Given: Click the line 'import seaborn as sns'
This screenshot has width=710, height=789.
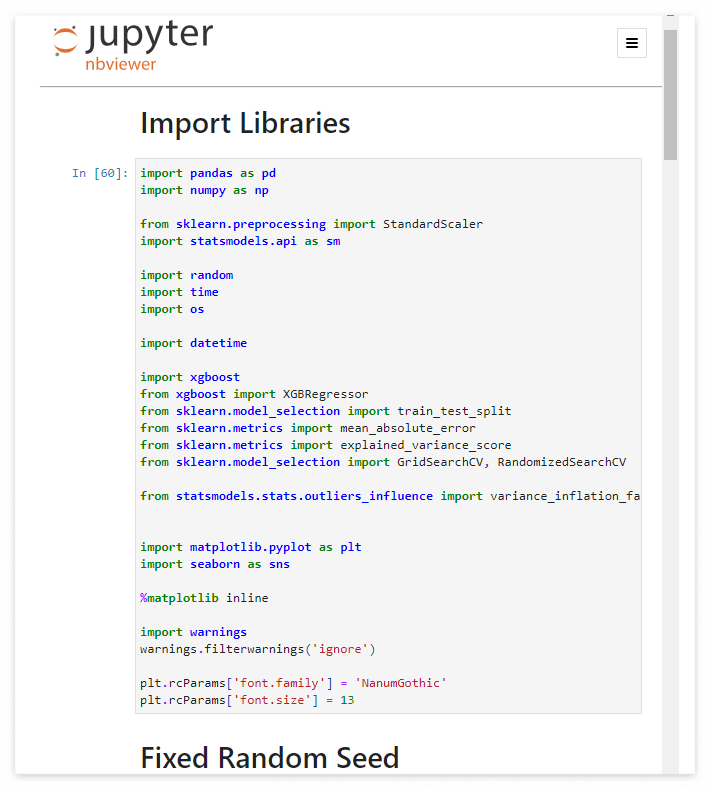Looking at the screenshot, I should coord(215,565).
